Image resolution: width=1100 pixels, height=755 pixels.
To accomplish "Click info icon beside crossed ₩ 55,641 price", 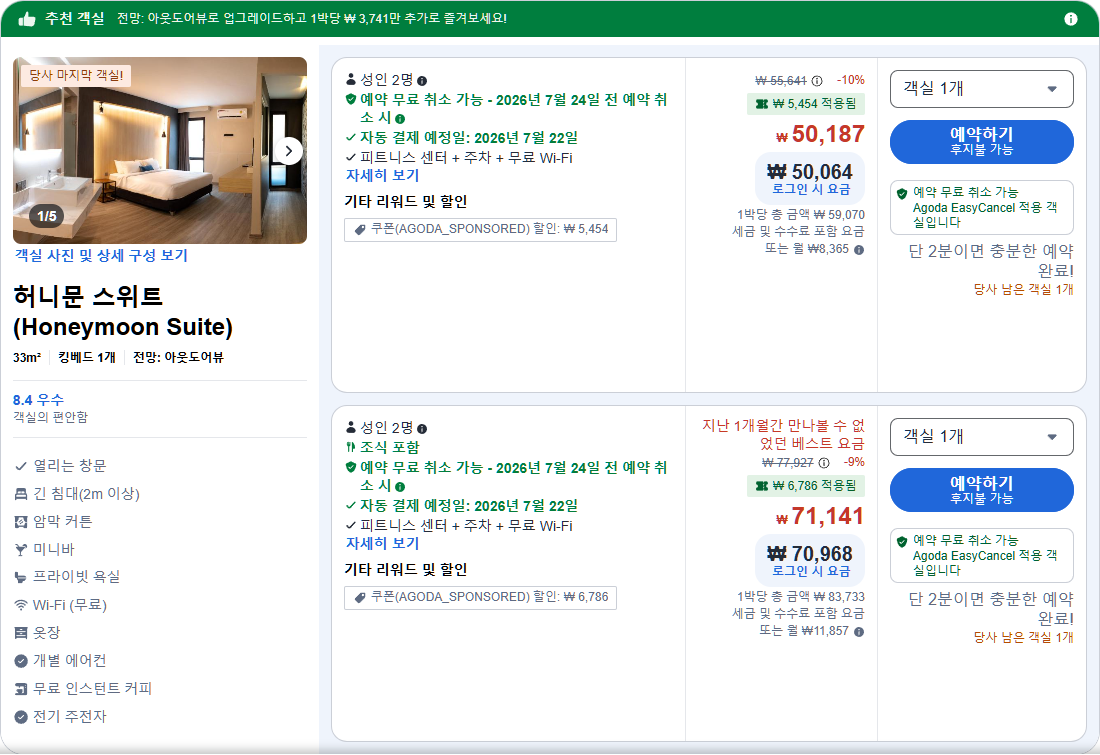I will click(x=817, y=81).
